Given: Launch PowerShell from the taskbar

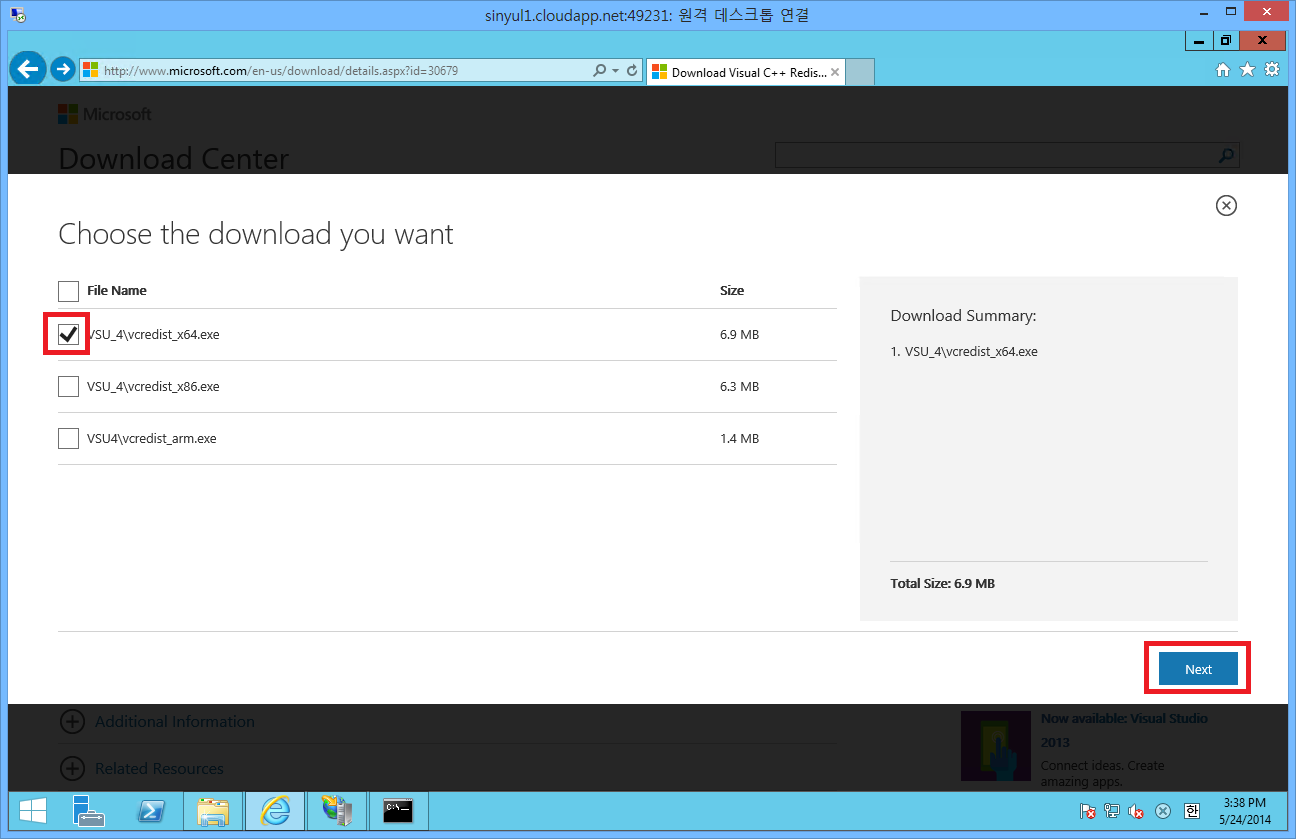Looking at the screenshot, I should (151, 810).
